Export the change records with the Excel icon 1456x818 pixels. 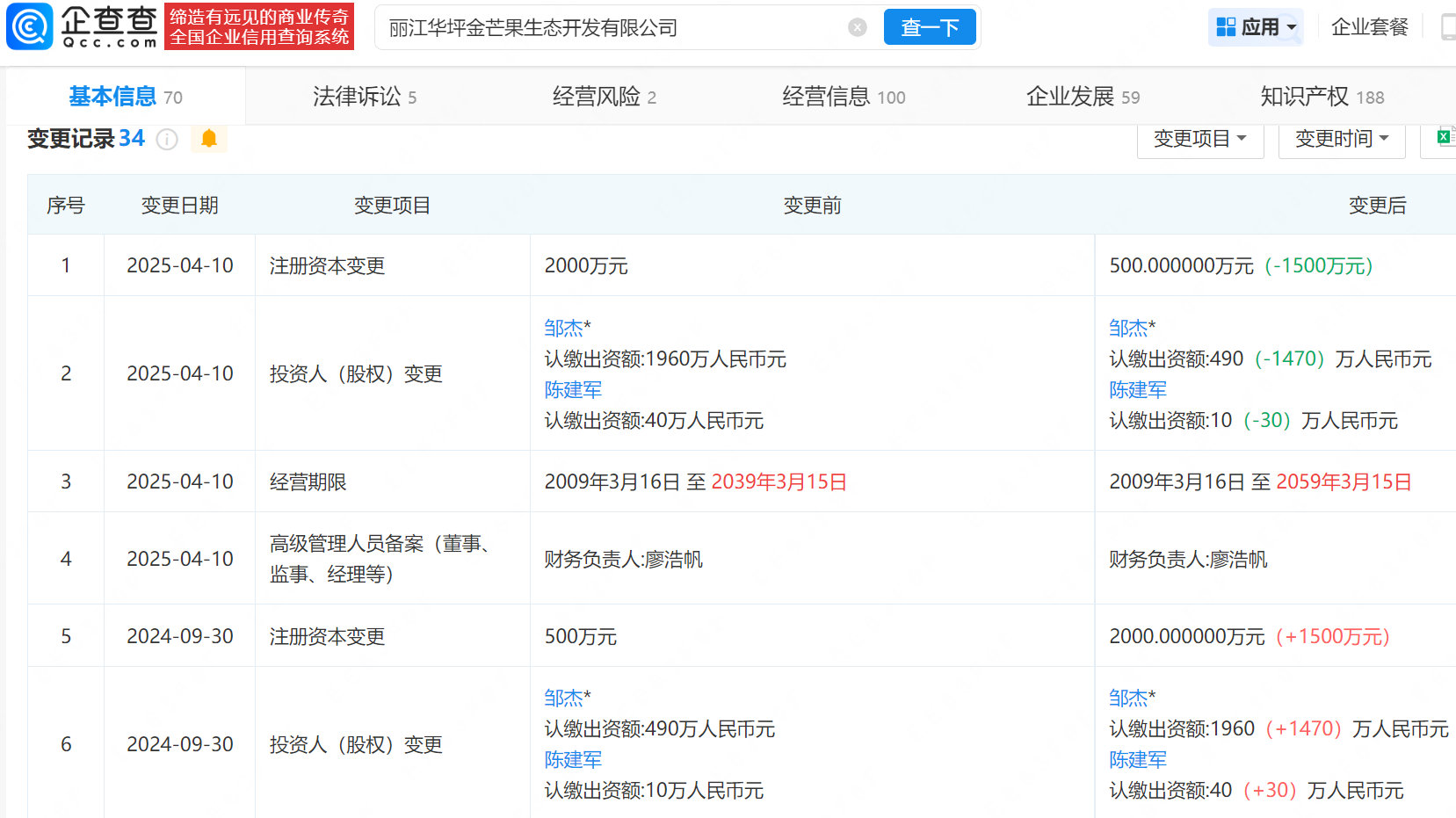point(1445,137)
